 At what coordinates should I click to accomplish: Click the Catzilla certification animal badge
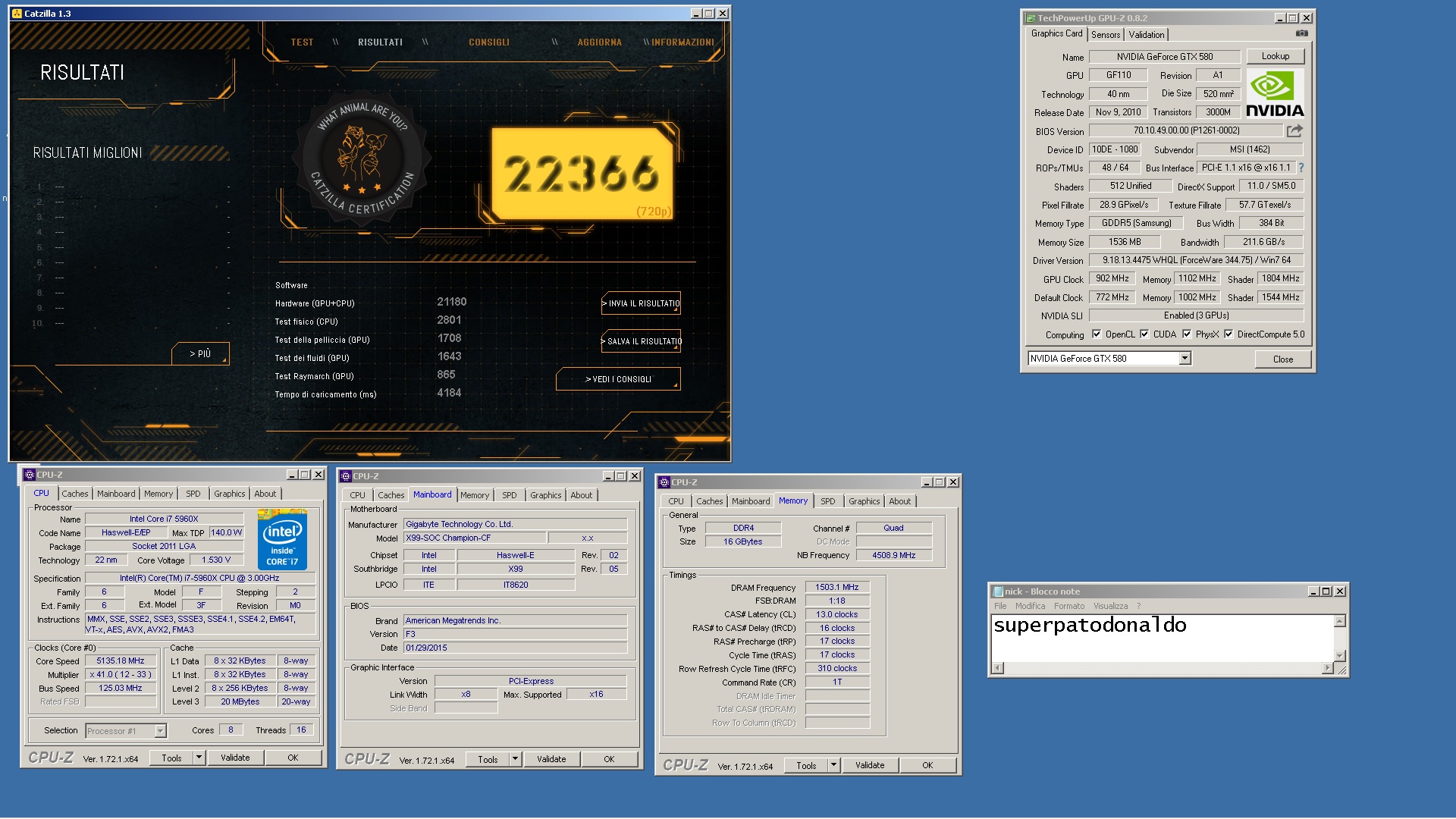(x=362, y=158)
